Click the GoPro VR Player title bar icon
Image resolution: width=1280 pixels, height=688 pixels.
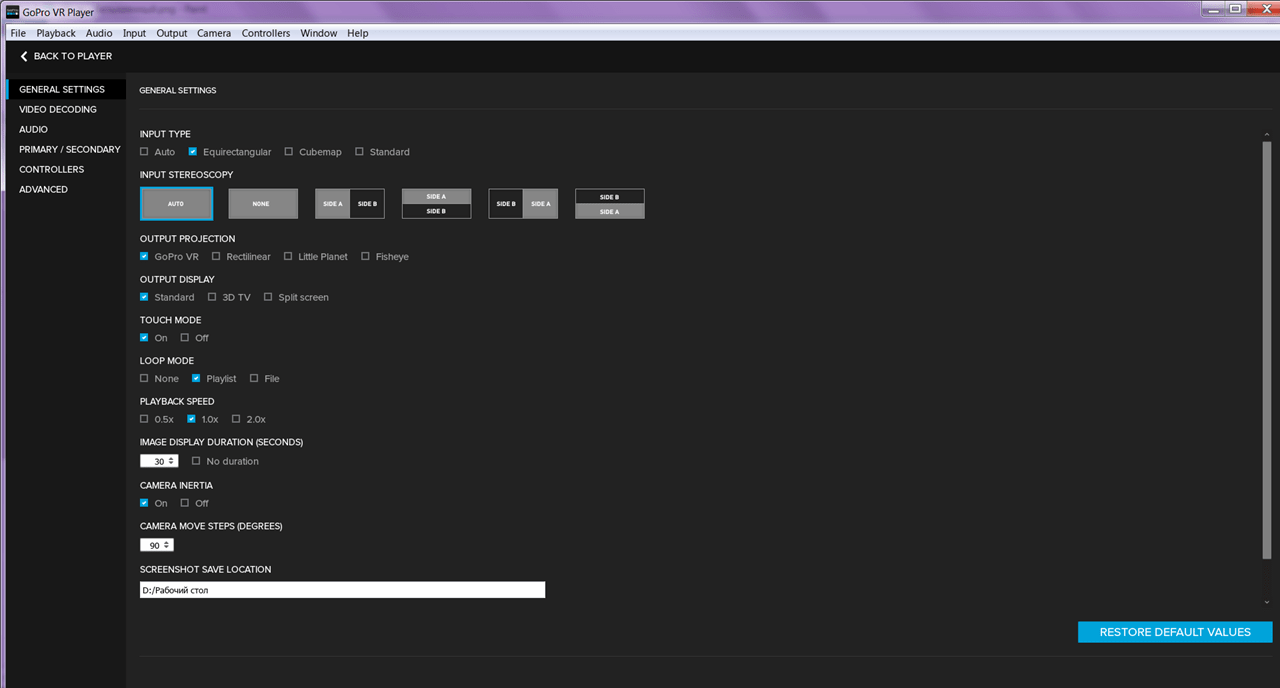pos(12,13)
